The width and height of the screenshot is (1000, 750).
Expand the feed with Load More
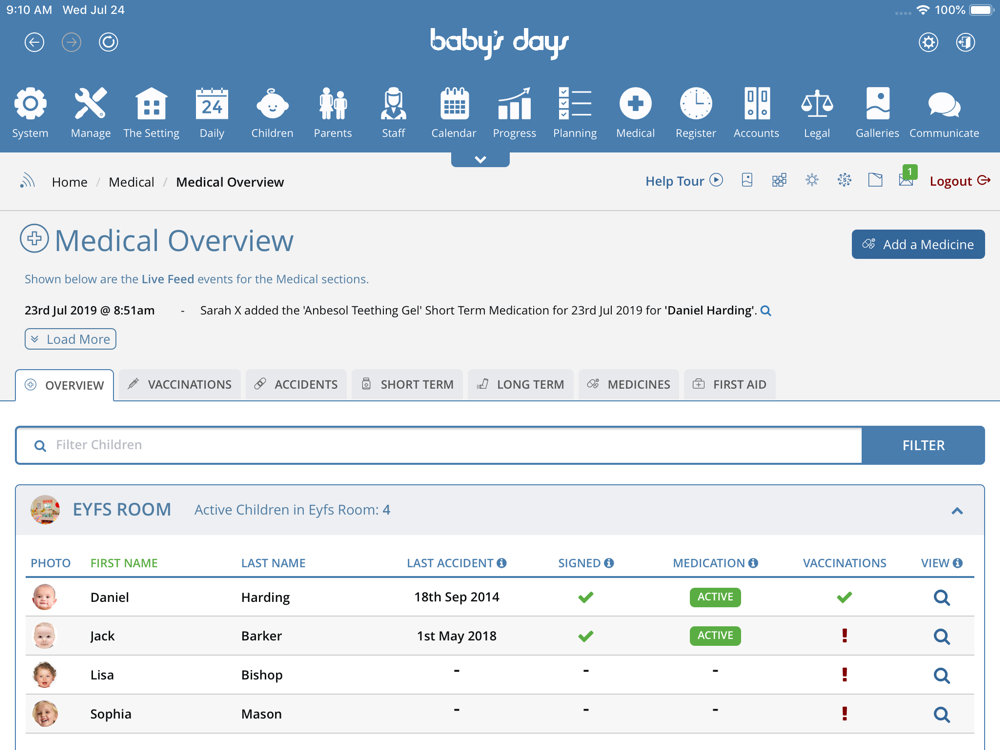point(71,339)
